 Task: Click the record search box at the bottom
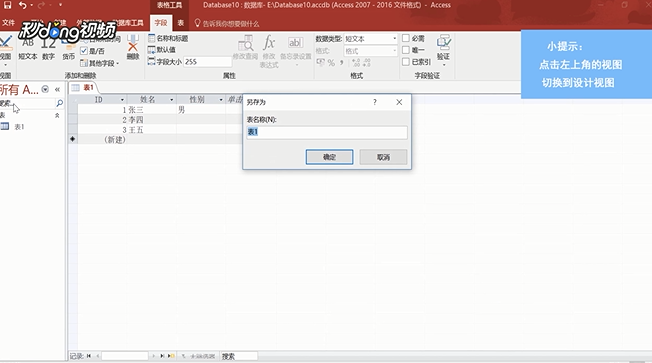click(239, 356)
